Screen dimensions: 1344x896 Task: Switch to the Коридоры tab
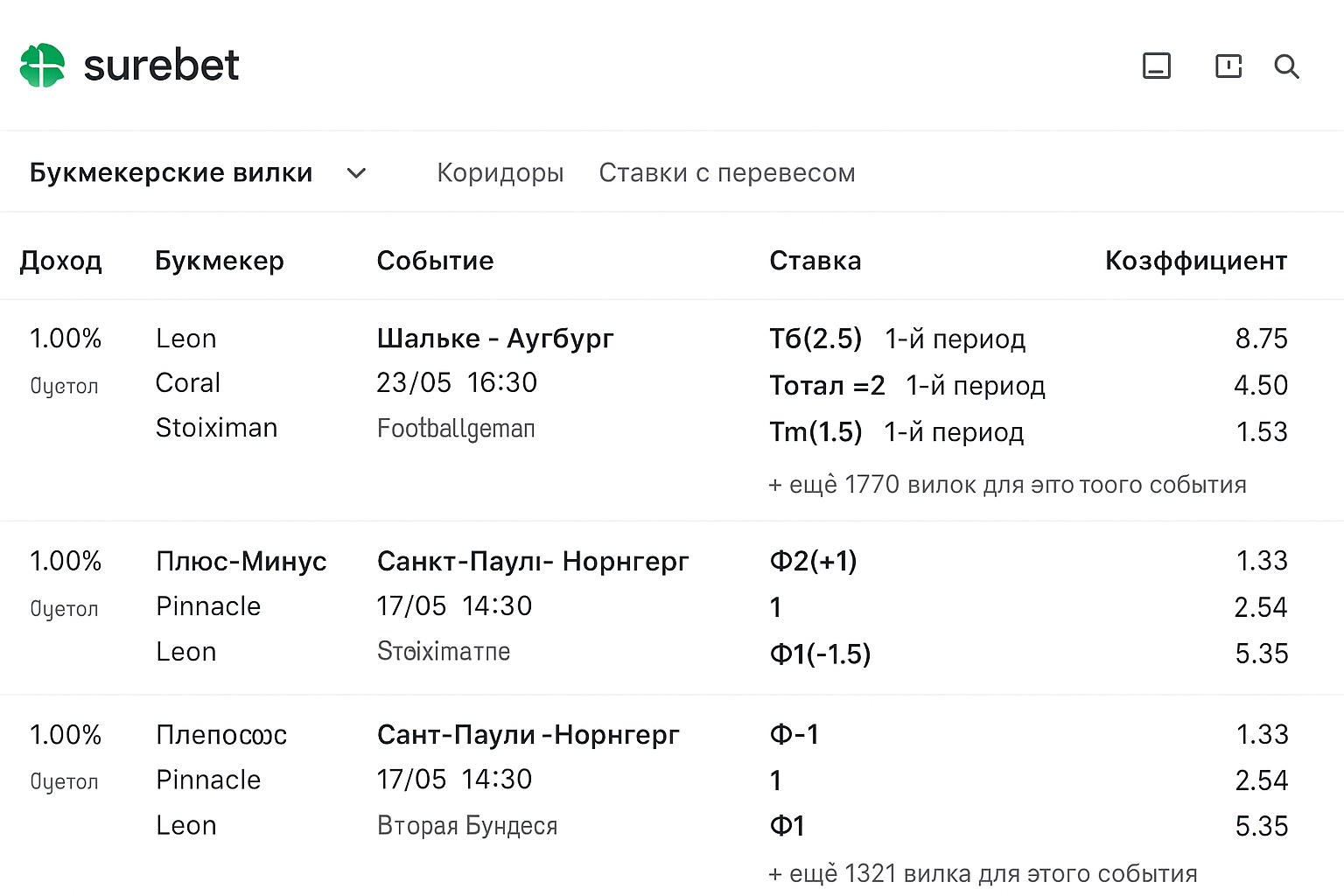click(x=500, y=172)
